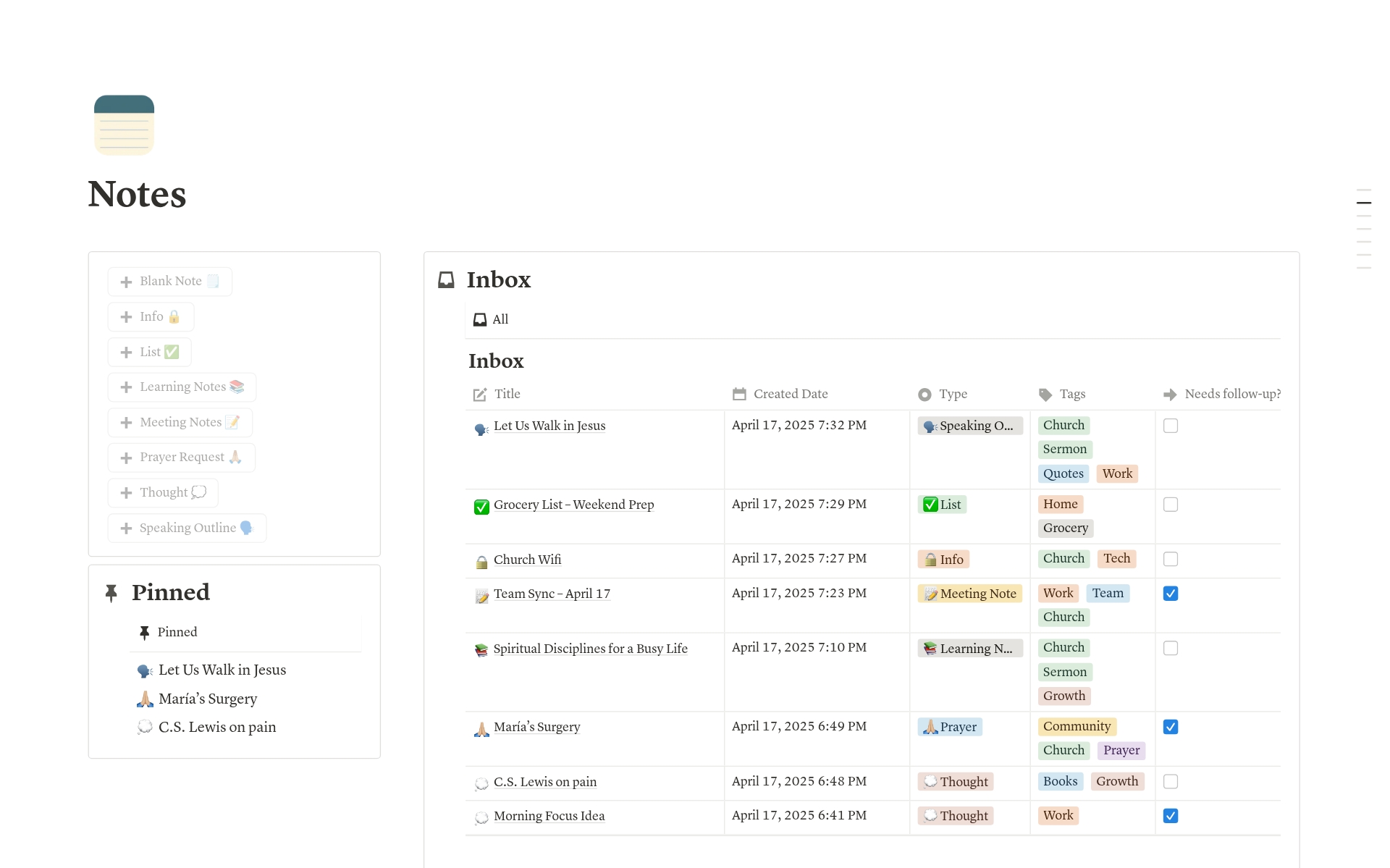Click the thought bubble icon on C.S. Lewis inbox row
Screen dimensions: 1390x868
click(x=481, y=783)
